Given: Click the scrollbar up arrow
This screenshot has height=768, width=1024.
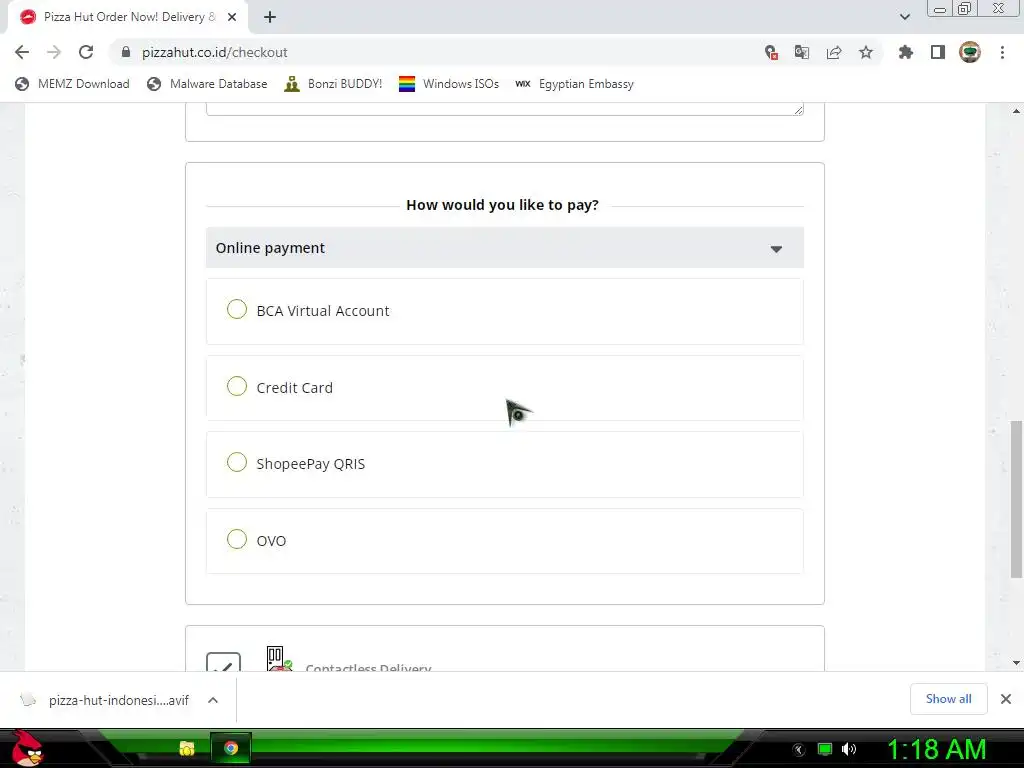Looking at the screenshot, I should pos(1016,111).
